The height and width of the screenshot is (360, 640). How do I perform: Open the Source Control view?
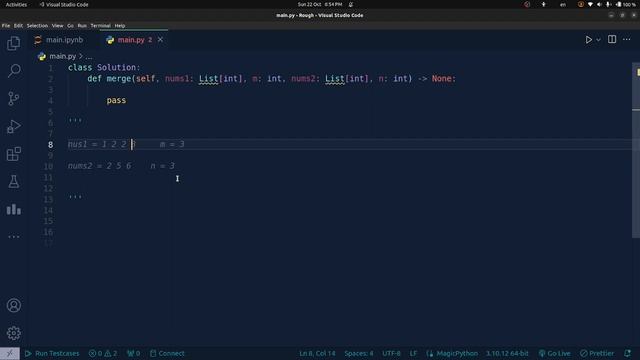point(13,98)
